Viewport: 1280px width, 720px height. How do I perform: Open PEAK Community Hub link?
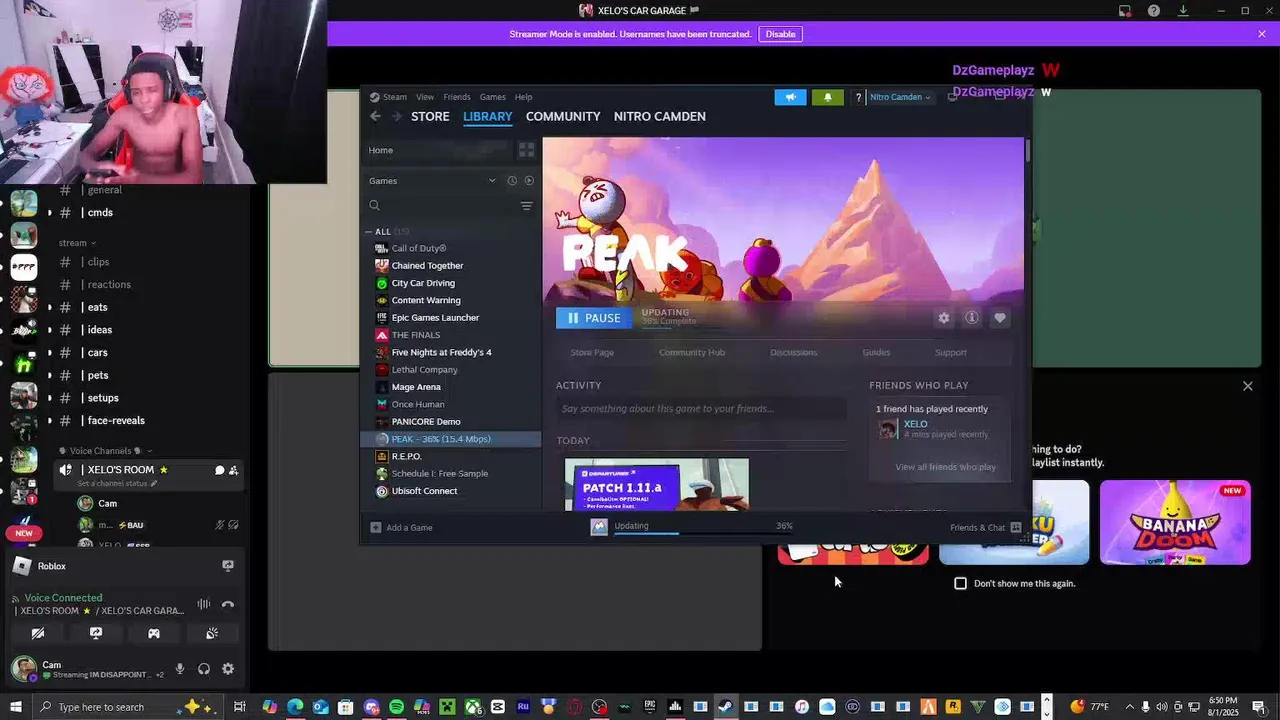[x=692, y=352]
